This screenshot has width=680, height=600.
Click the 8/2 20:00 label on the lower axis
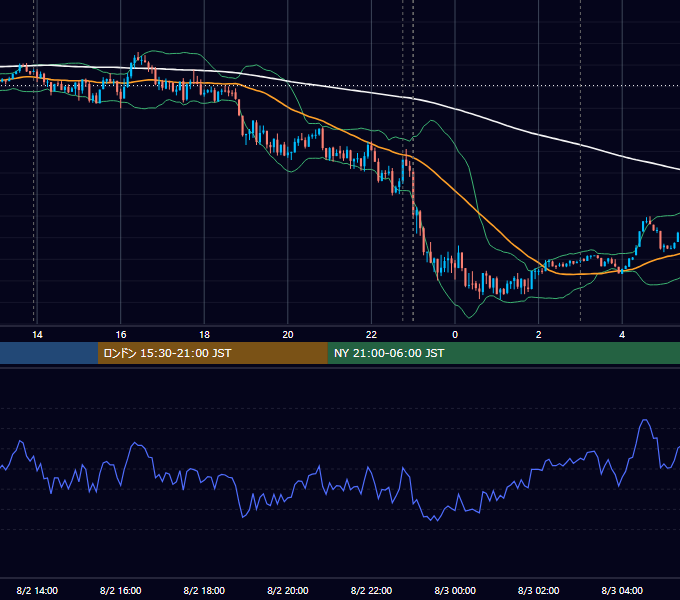(288, 590)
